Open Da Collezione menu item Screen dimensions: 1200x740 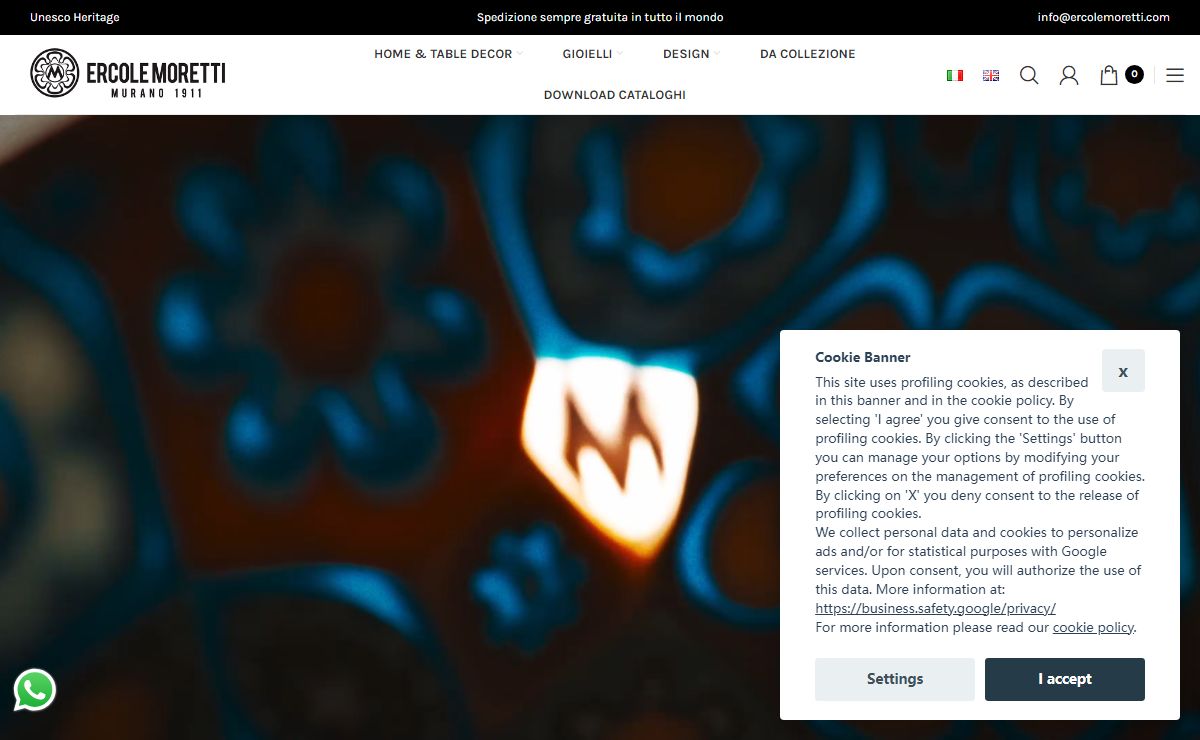tap(808, 54)
